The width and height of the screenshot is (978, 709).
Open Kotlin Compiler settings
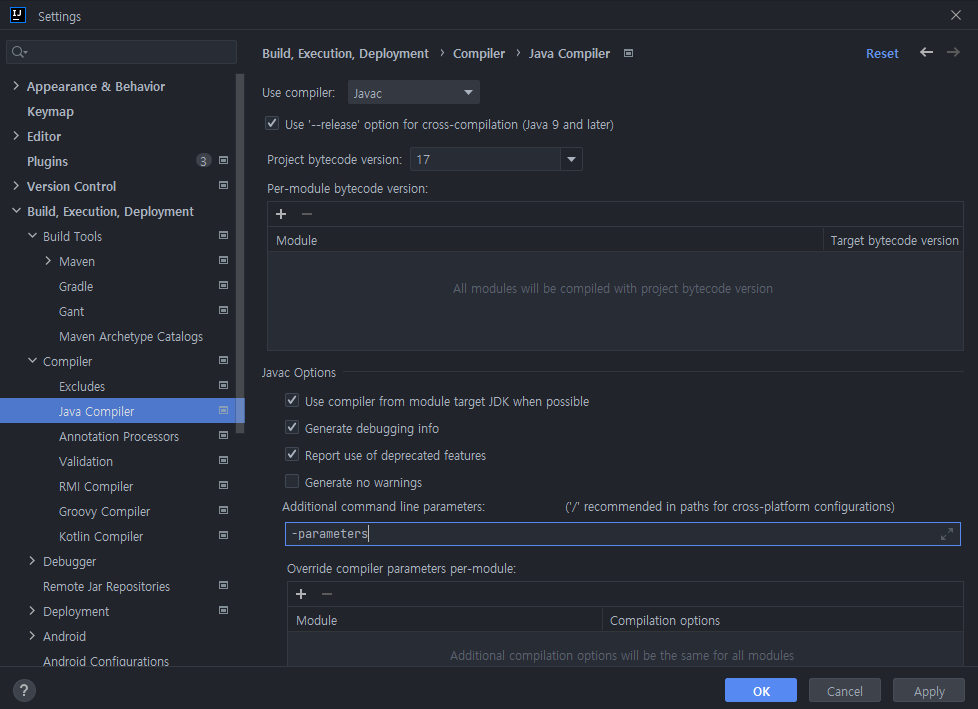pyautogui.click(x=101, y=536)
